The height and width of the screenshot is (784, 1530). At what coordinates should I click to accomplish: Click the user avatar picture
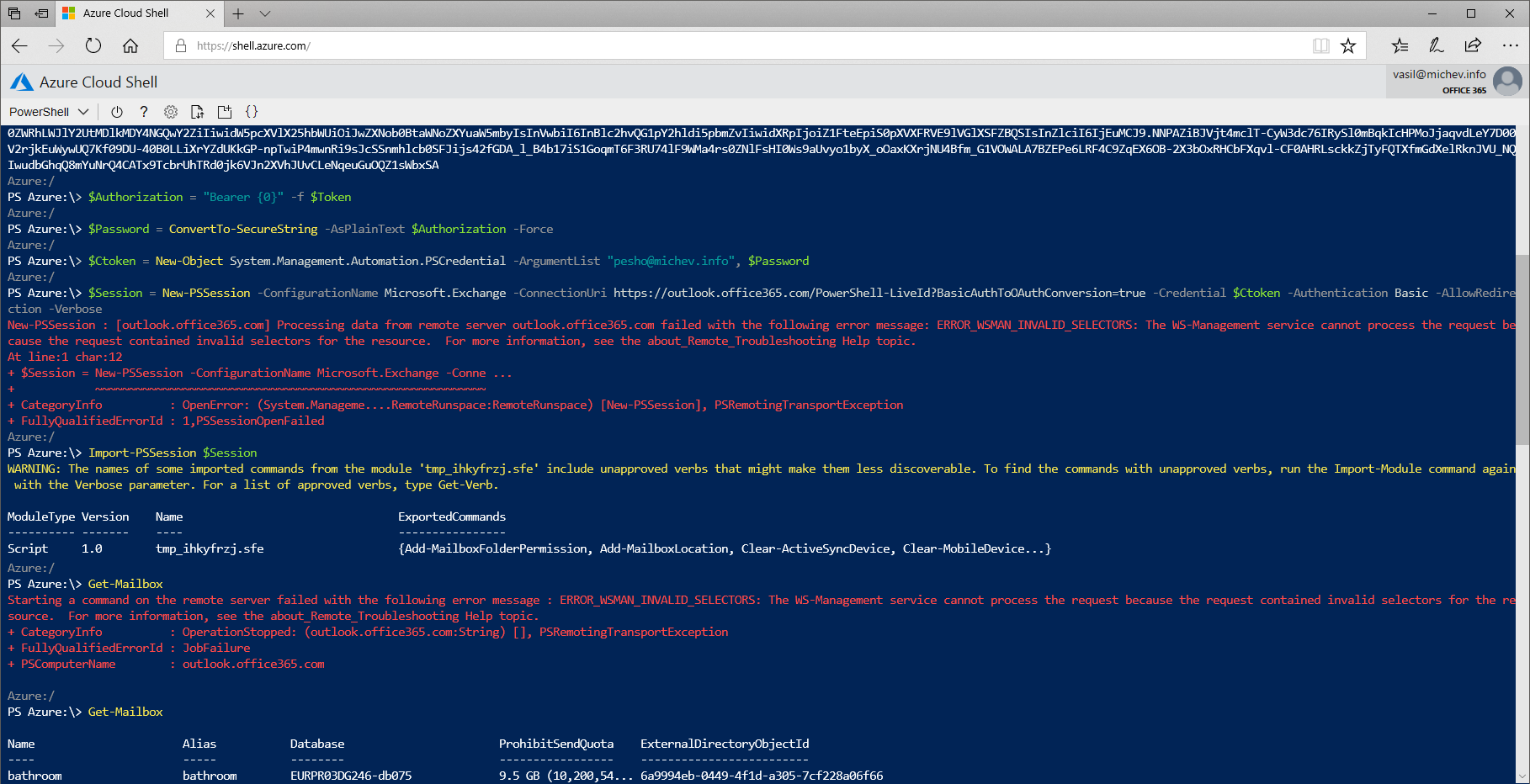coord(1507,82)
